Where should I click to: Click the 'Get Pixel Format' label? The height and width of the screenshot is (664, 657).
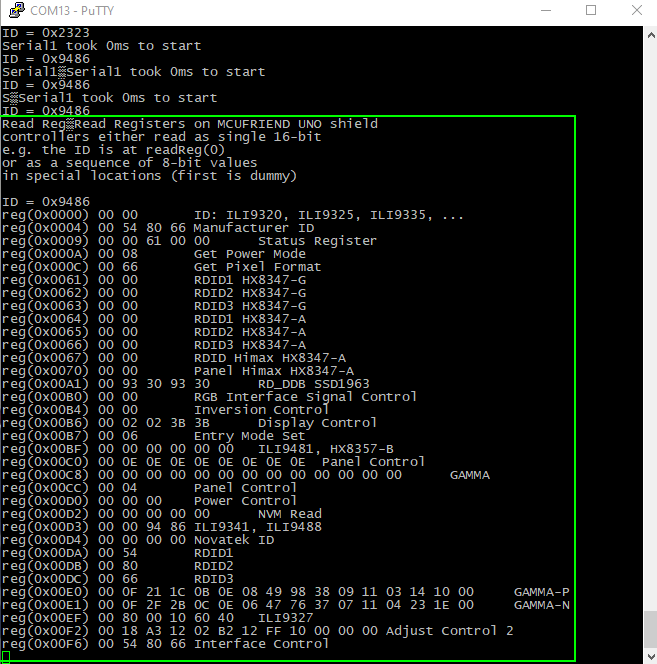[258, 267]
